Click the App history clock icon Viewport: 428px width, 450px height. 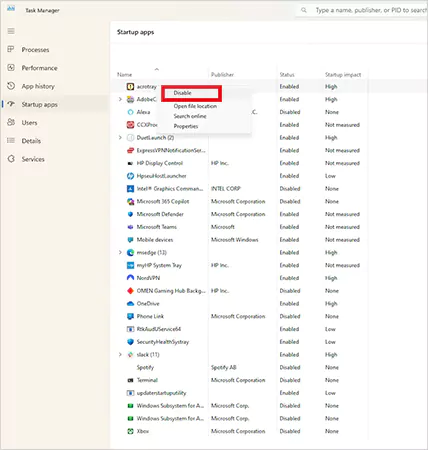pos(11,86)
